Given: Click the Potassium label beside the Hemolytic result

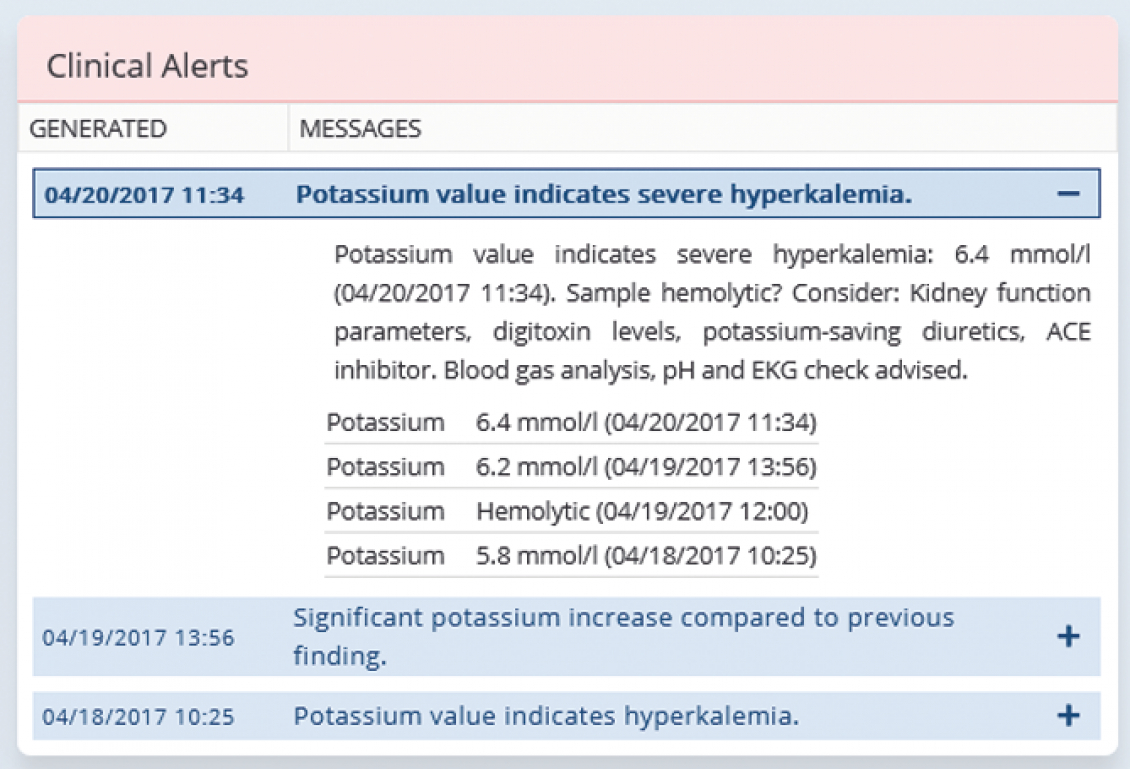Looking at the screenshot, I should point(385,512).
